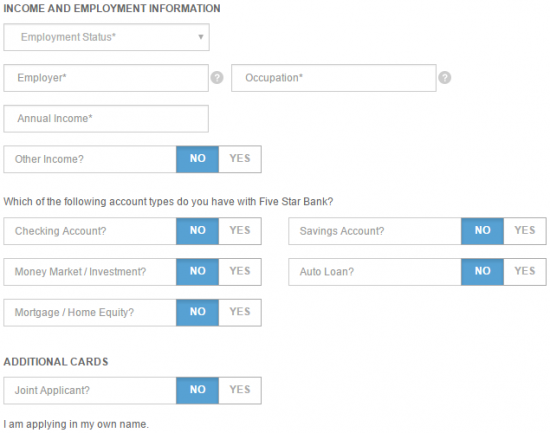Choose YES for Auto Loan
The image size is (550, 433).
pyautogui.click(x=525, y=272)
